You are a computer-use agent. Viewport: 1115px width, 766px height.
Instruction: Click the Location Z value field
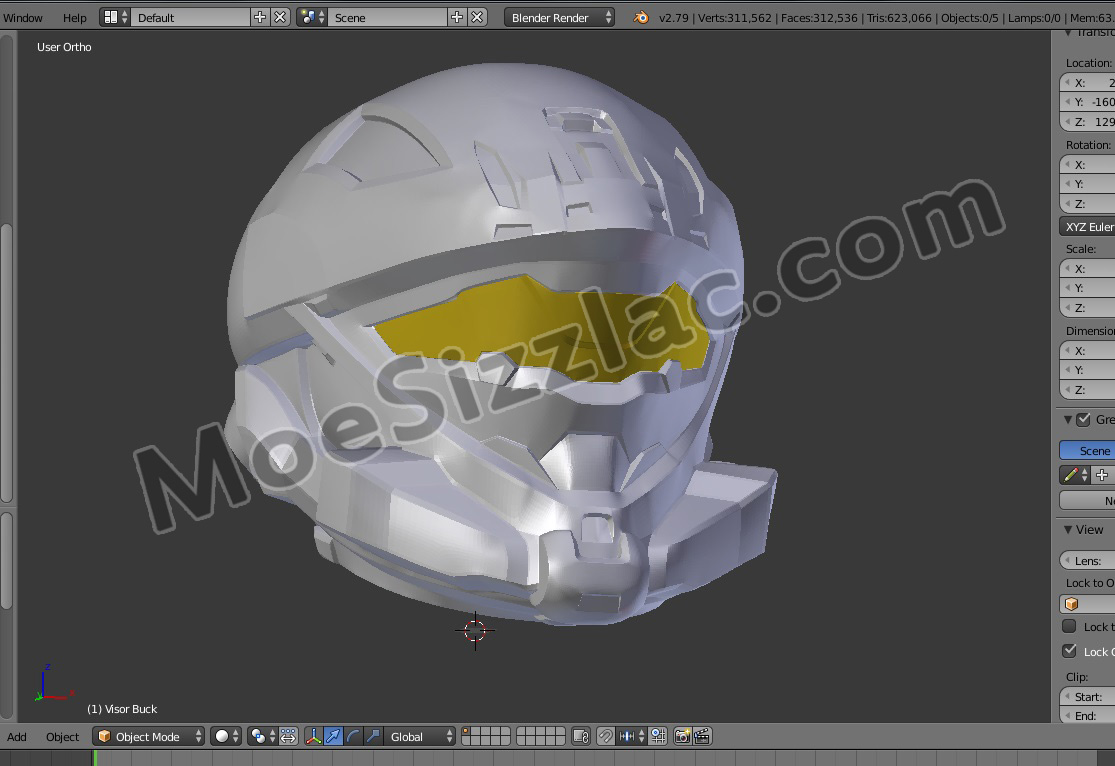click(1087, 122)
